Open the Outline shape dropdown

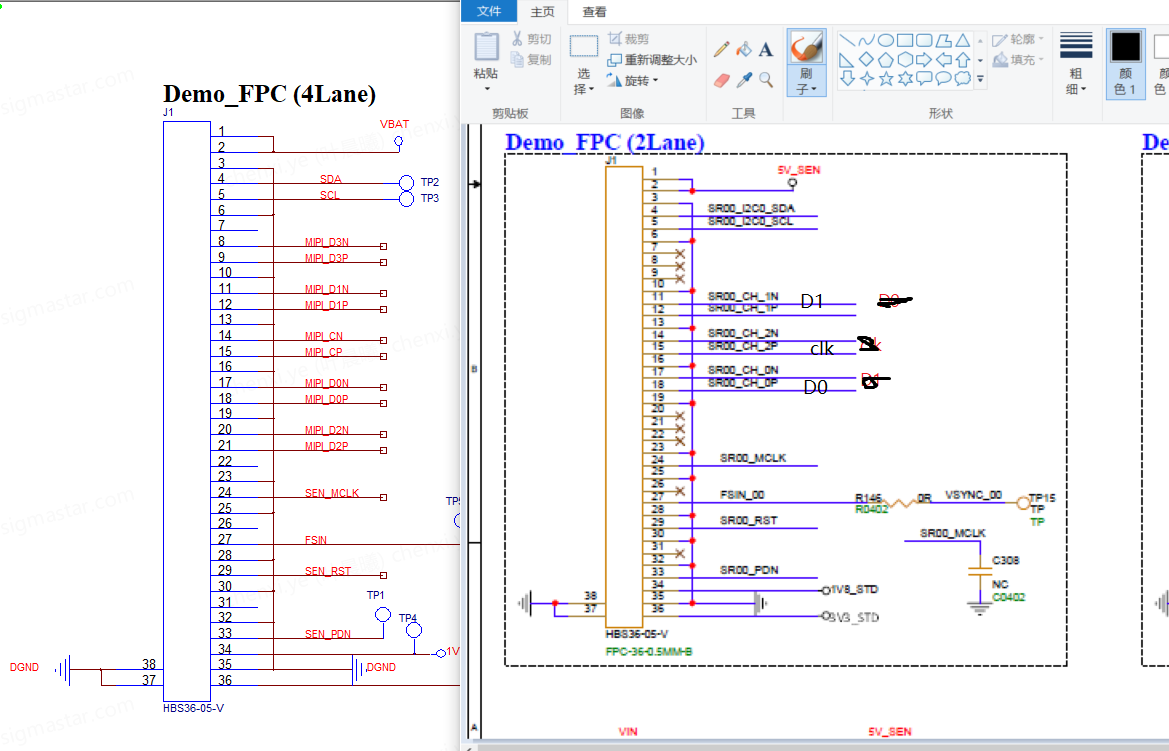pyautogui.click(x=1018, y=40)
